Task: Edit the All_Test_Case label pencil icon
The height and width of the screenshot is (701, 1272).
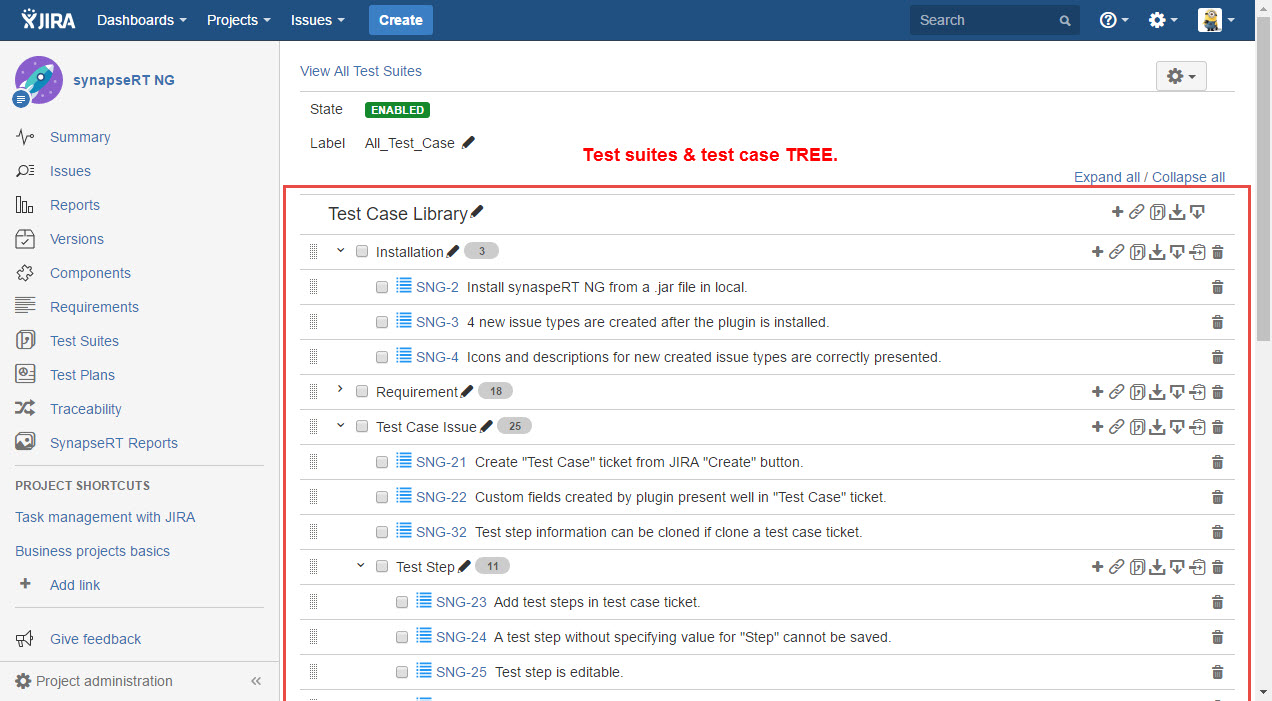Action: (468, 143)
